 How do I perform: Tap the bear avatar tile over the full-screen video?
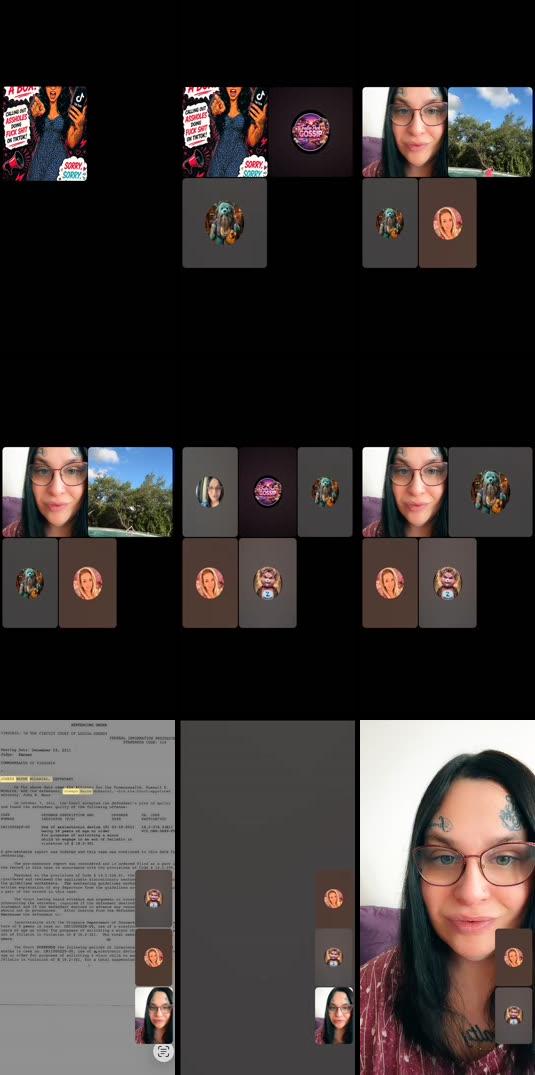point(514,1015)
